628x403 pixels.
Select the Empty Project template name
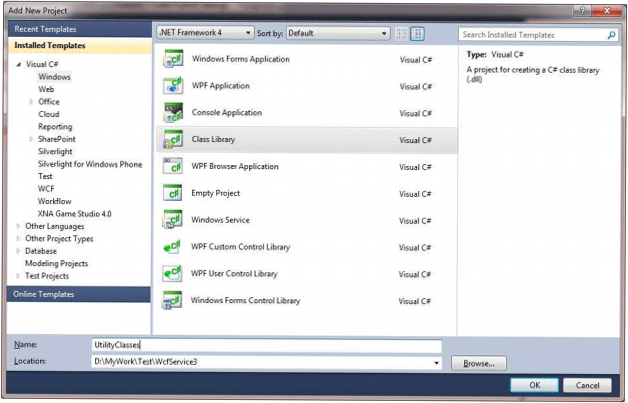point(215,193)
